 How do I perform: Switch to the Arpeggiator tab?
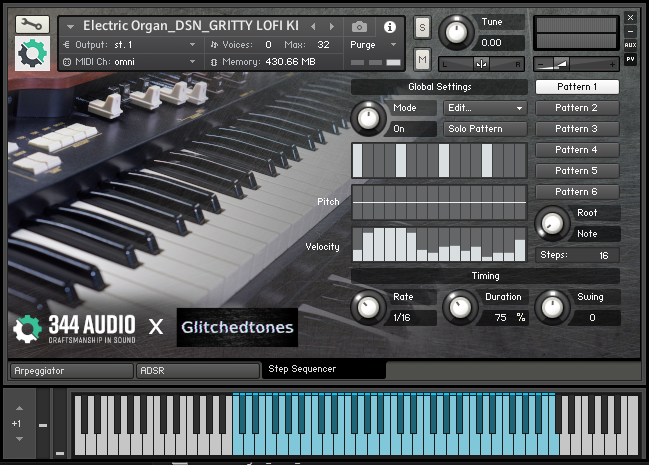tap(70, 370)
